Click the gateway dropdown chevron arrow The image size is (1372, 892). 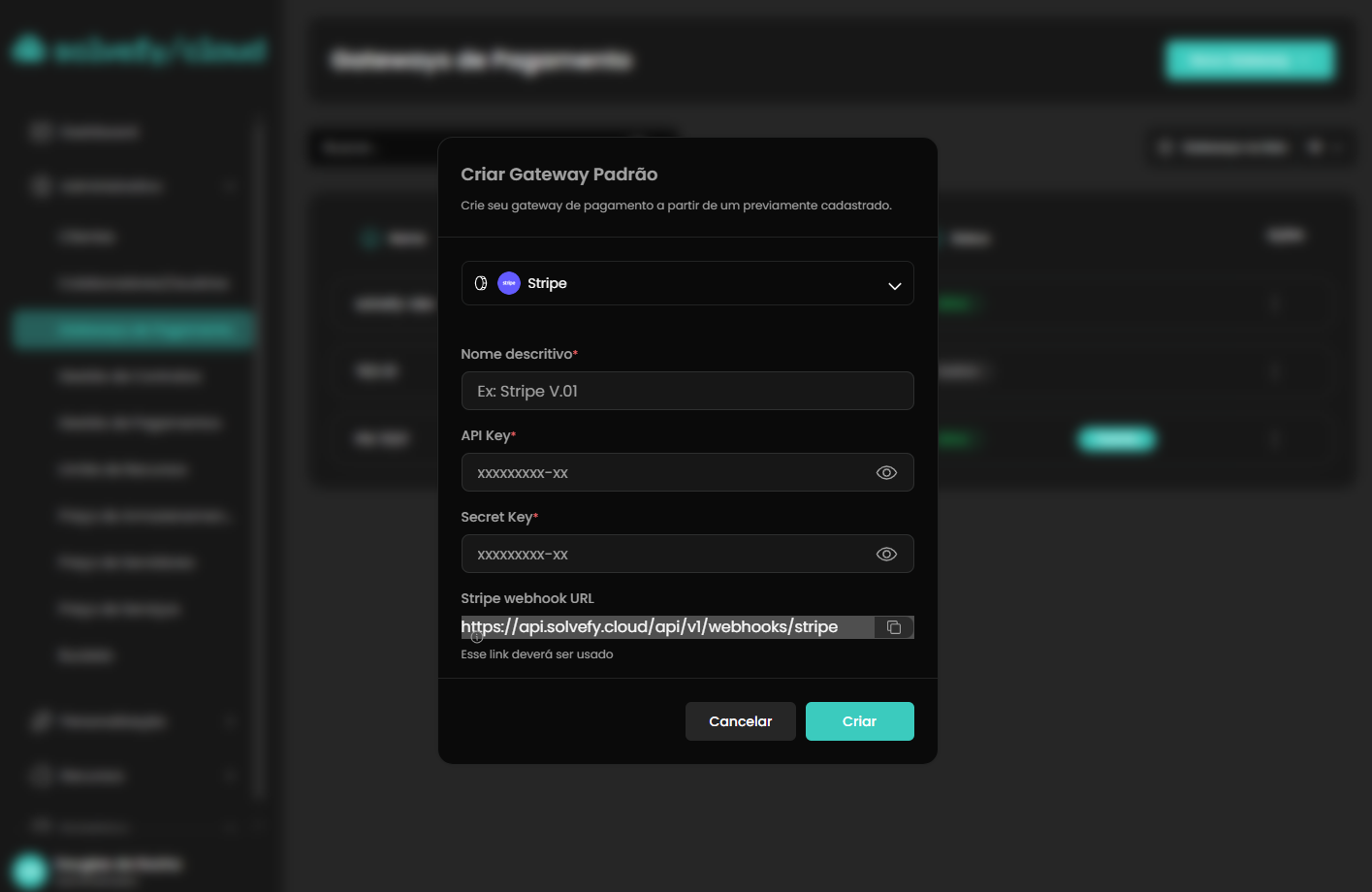pyautogui.click(x=894, y=285)
